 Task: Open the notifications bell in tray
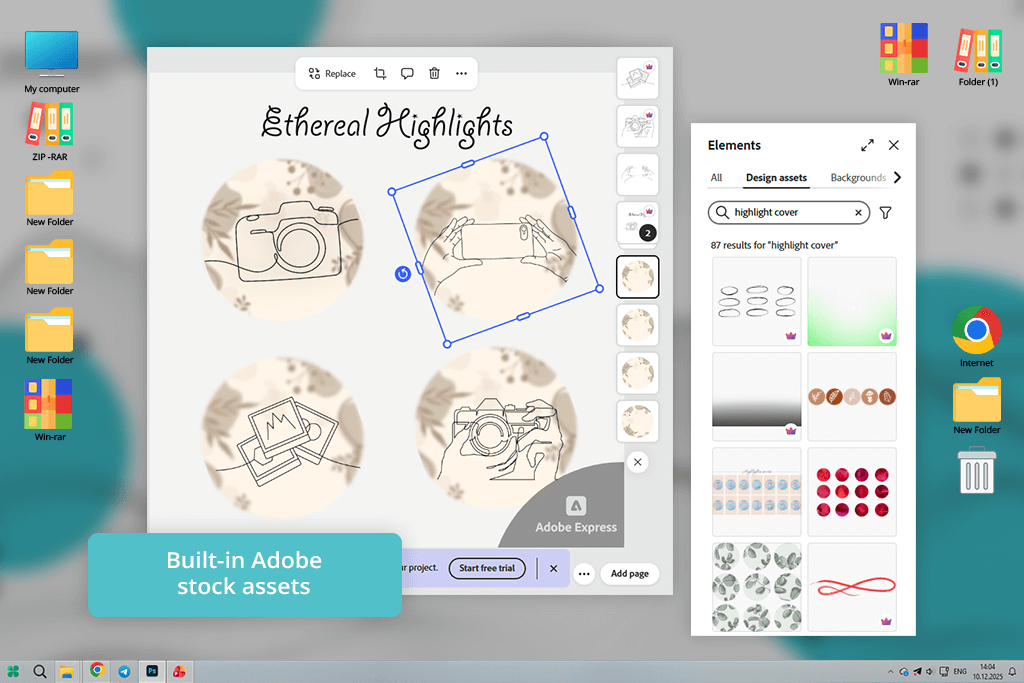click(1012, 671)
